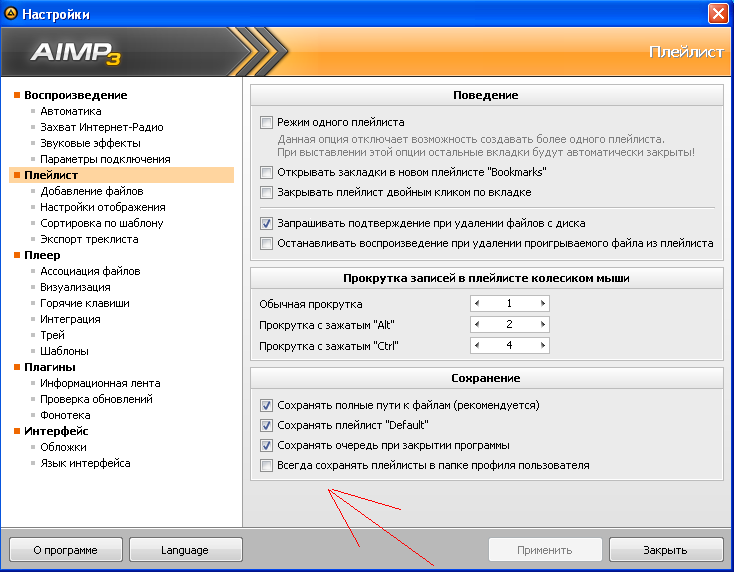734x572 pixels.
Task: Select the highlighted Плейлист section
Action: coord(121,175)
